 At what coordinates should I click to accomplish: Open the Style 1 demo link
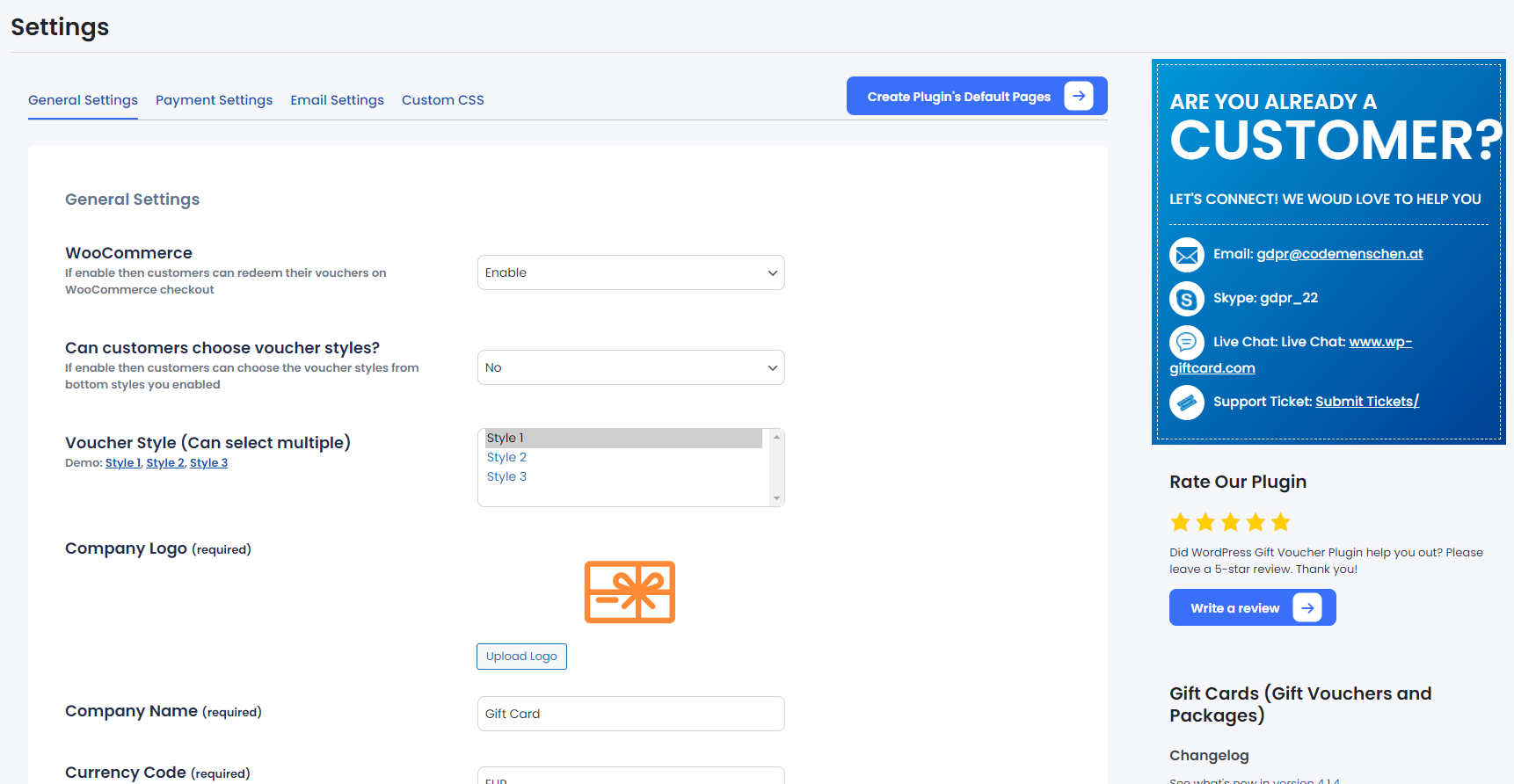122,463
